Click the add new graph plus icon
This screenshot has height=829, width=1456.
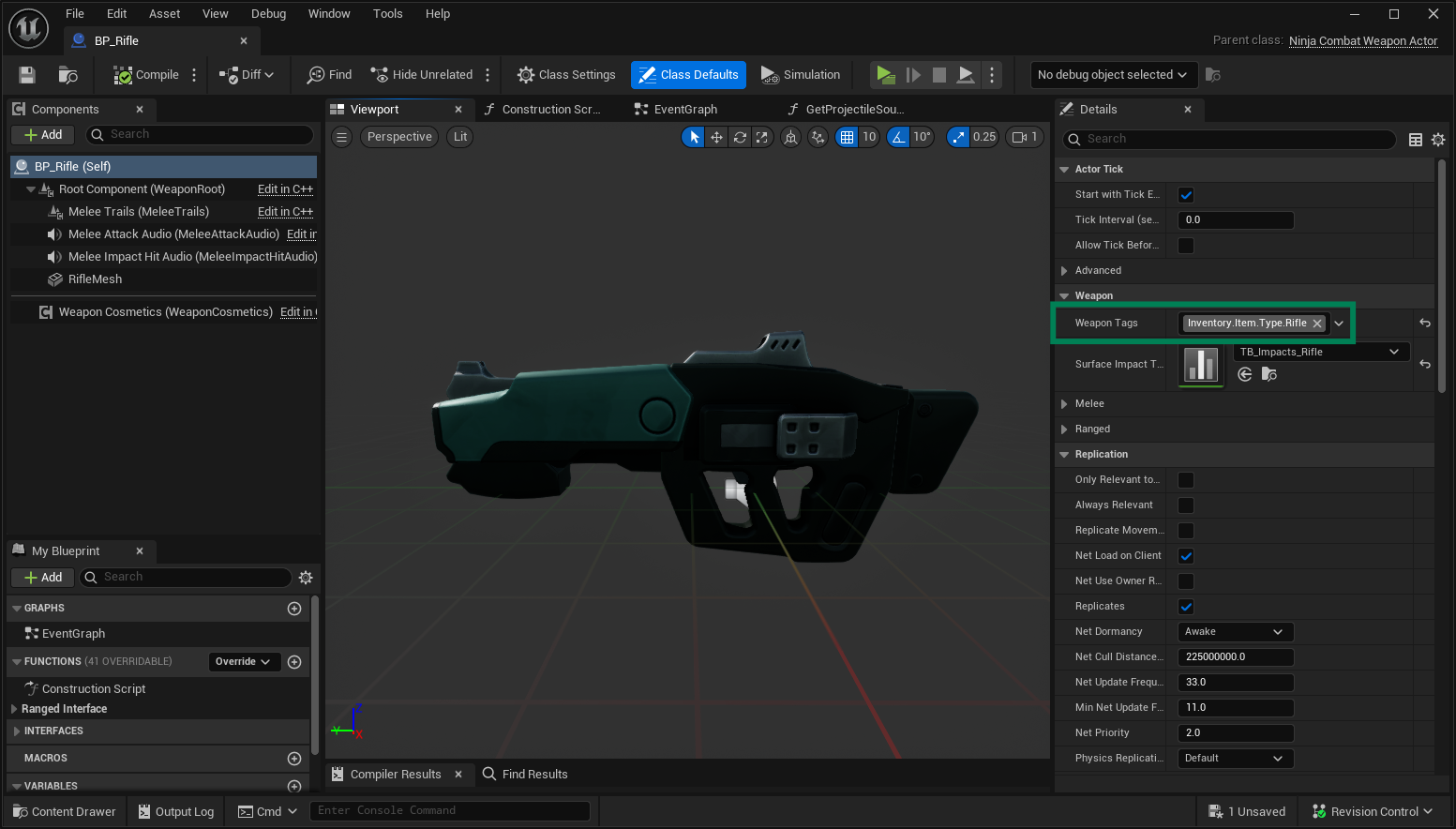[294, 609]
